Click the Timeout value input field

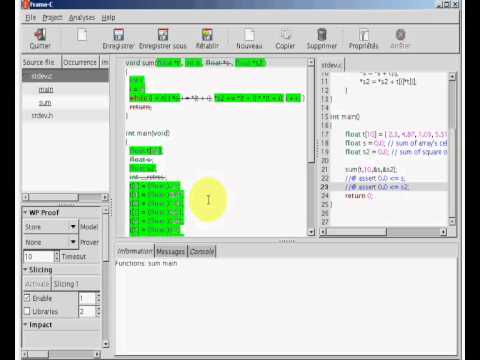pyautogui.click(x=38, y=256)
